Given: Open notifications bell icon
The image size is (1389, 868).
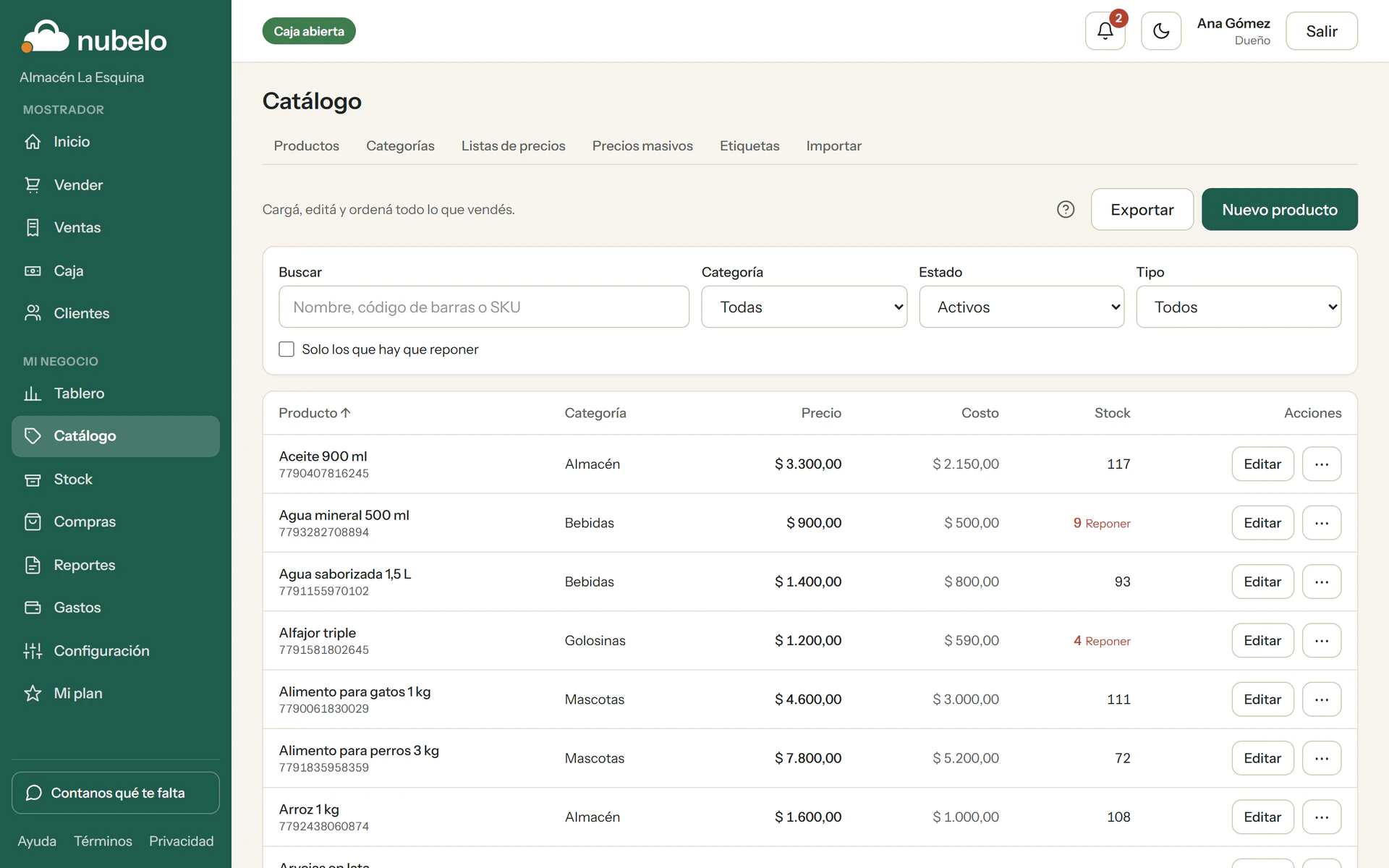Looking at the screenshot, I should pyautogui.click(x=1105, y=31).
